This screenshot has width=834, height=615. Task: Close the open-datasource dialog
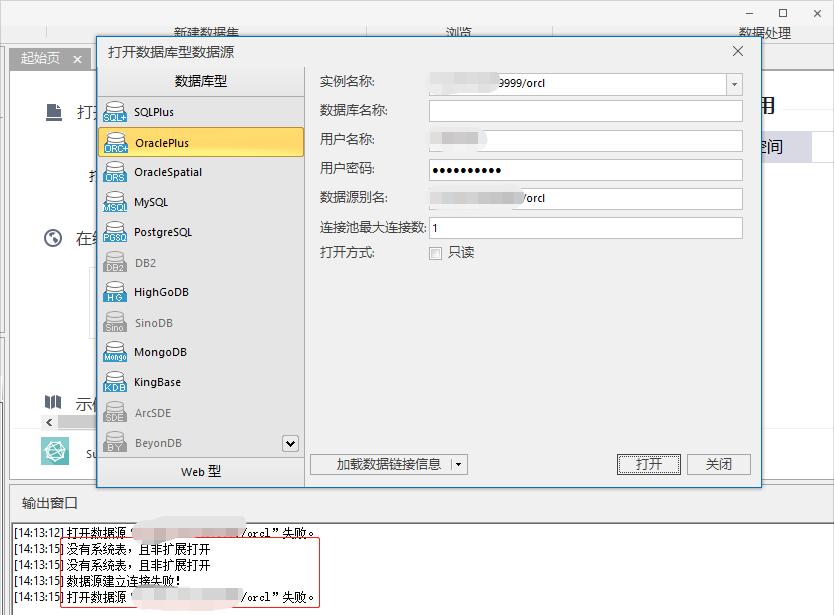click(x=738, y=51)
